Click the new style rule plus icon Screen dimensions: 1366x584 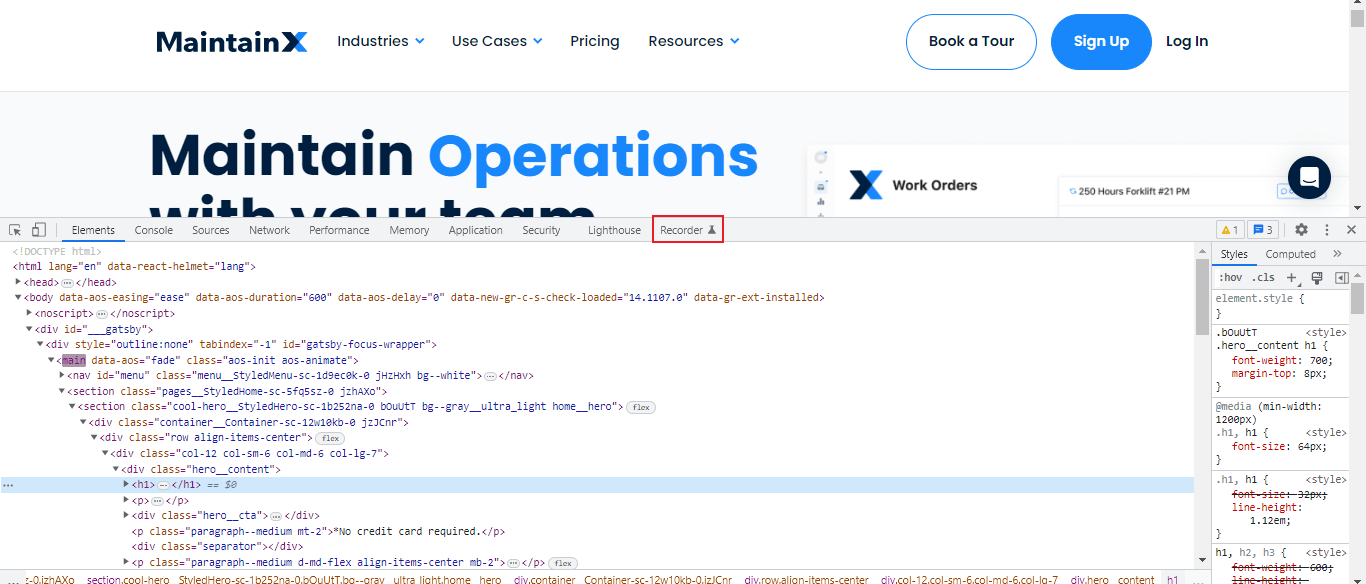coord(1291,277)
